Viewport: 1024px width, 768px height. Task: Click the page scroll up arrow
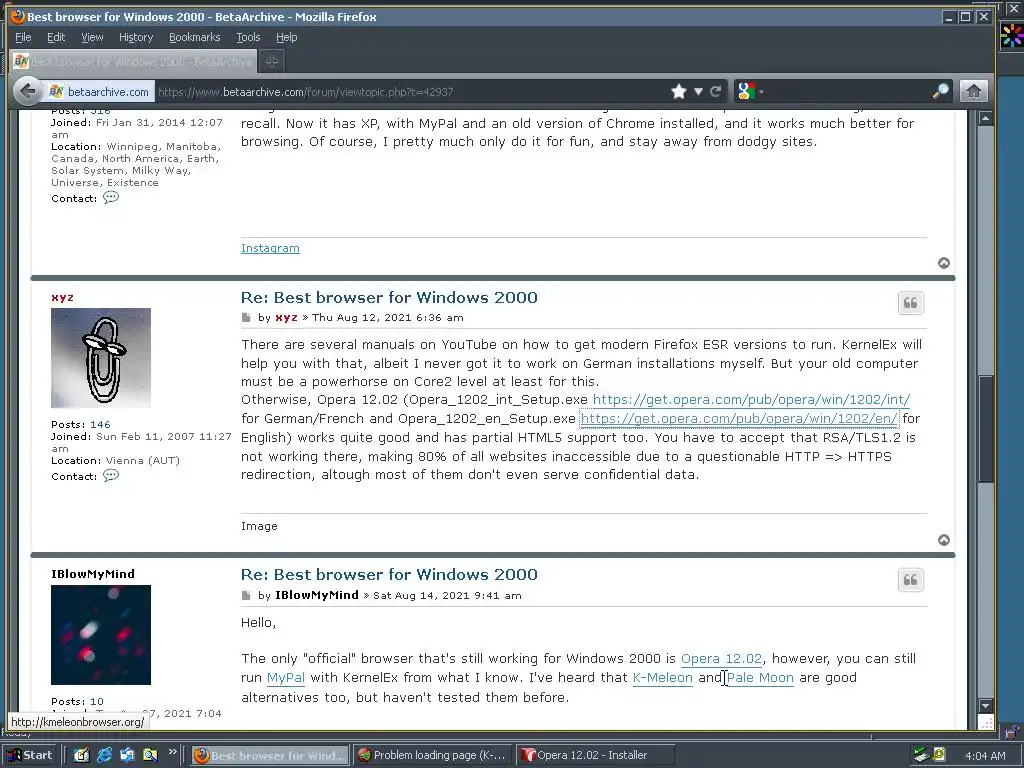click(x=985, y=118)
